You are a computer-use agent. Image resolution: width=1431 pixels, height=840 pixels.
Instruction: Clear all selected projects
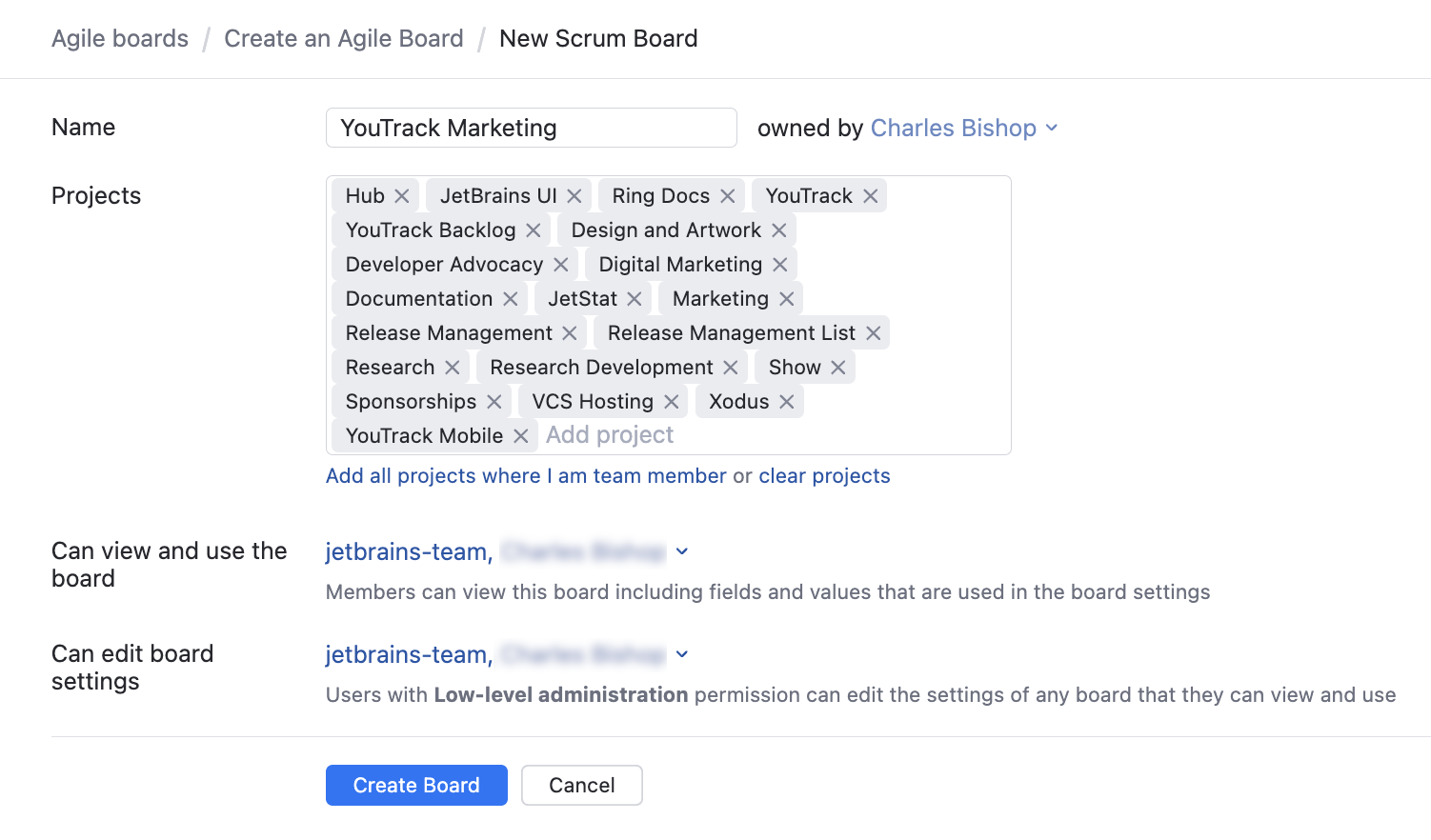pos(824,475)
